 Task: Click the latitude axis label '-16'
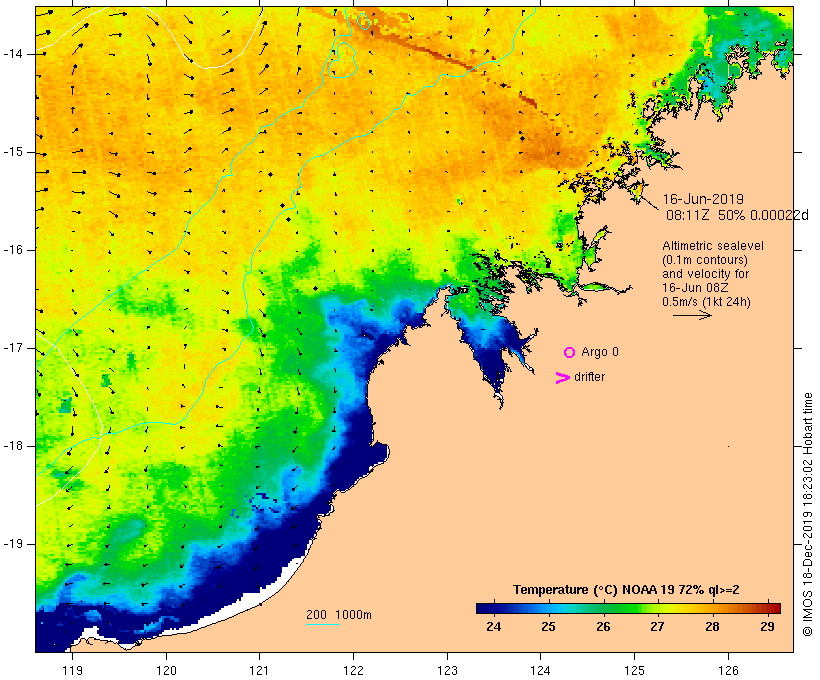click(x=13, y=250)
